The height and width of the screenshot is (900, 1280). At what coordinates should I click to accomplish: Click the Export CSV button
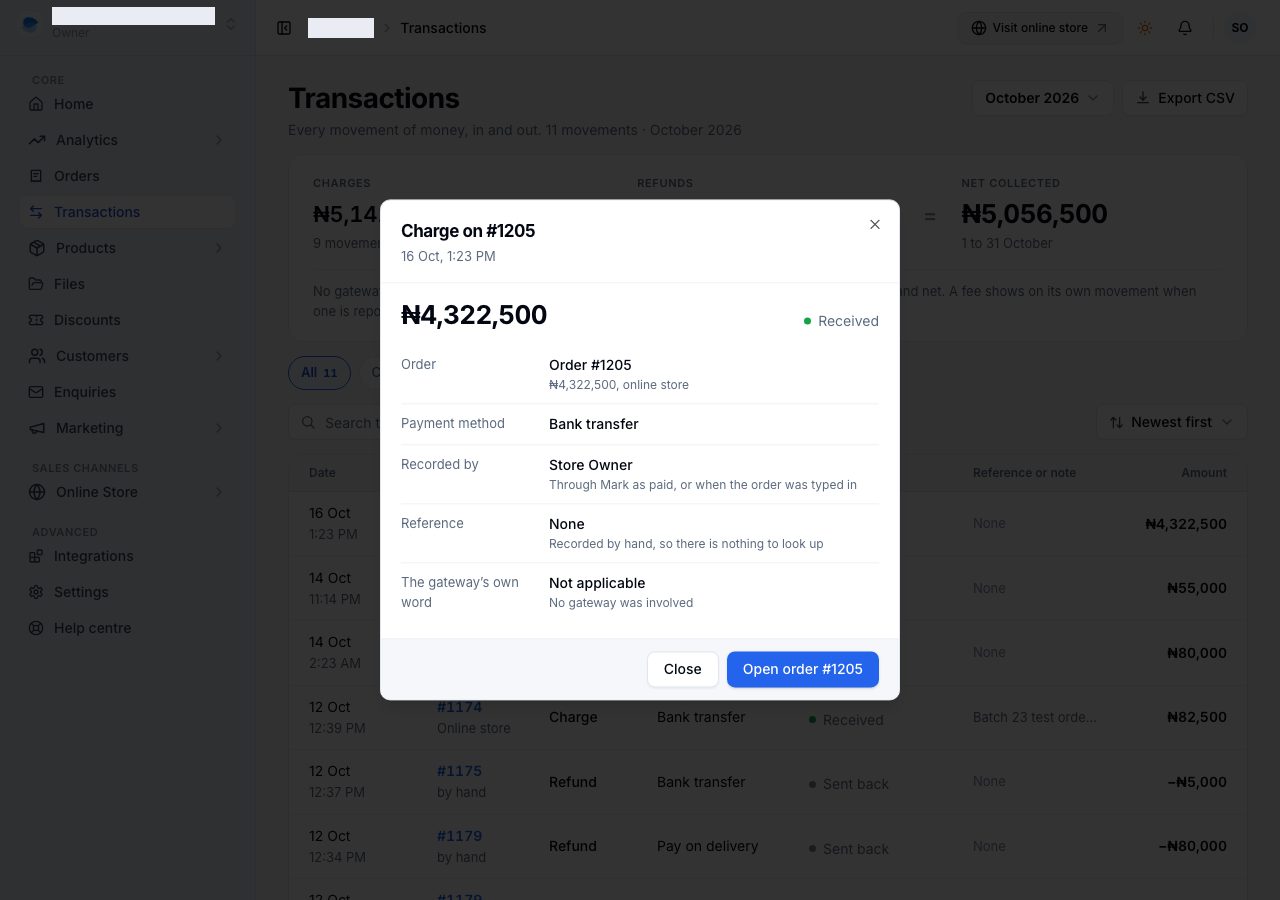click(x=1185, y=98)
